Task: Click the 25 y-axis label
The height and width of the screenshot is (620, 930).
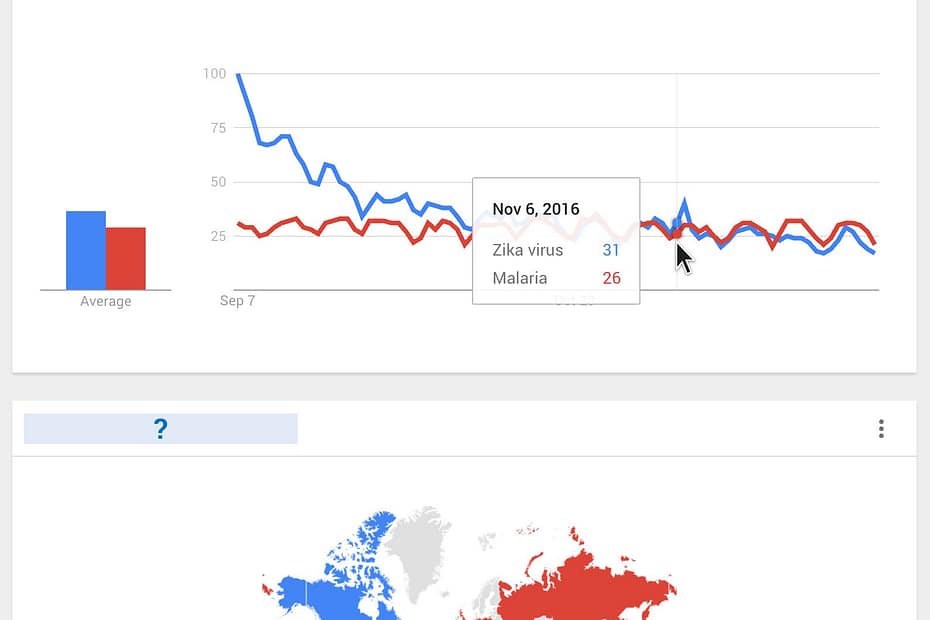Action: click(x=217, y=236)
